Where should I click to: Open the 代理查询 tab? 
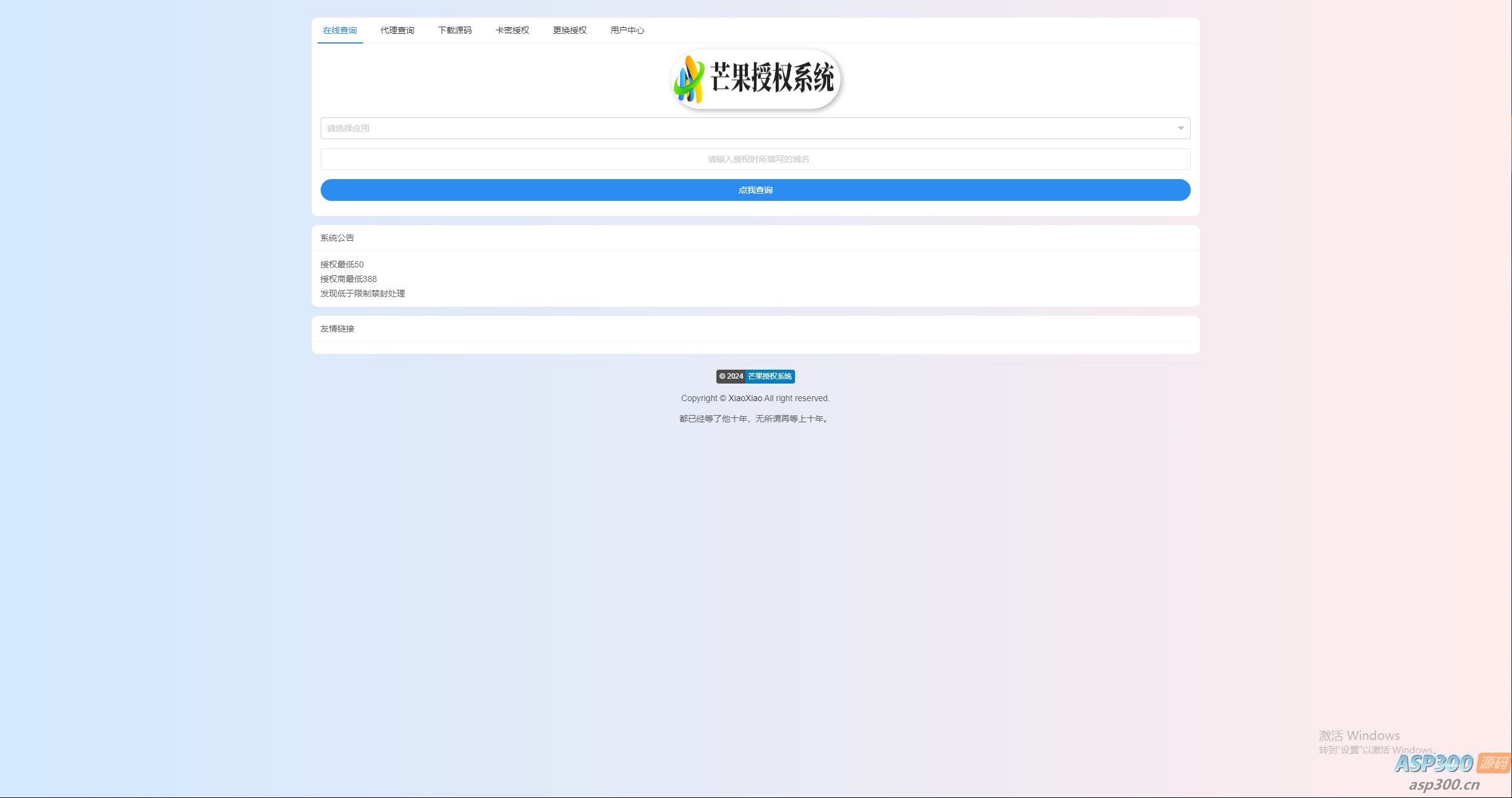(x=397, y=30)
